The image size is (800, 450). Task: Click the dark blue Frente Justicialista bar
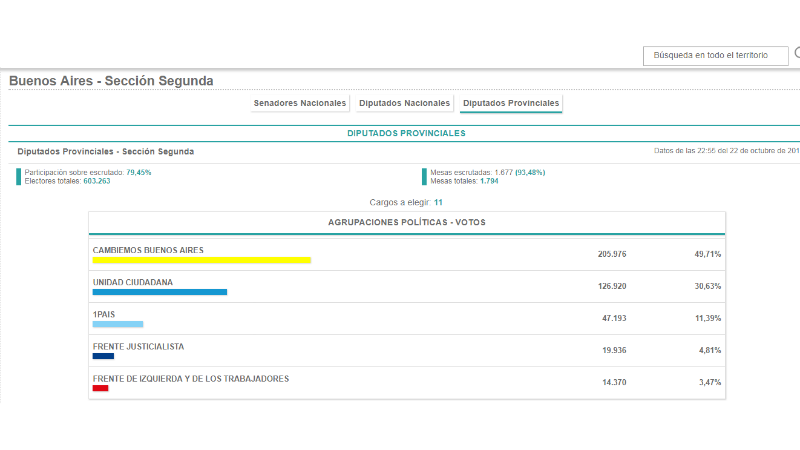[x=103, y=356]
